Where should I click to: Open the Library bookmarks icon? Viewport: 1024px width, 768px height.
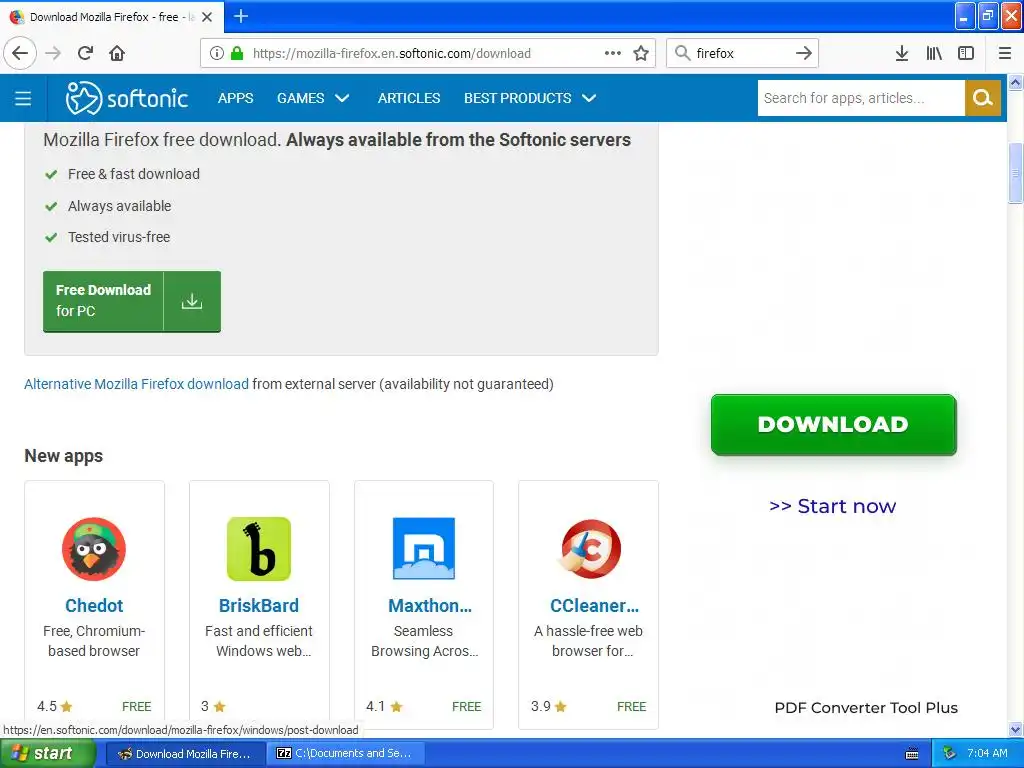(x=934, y=54)
